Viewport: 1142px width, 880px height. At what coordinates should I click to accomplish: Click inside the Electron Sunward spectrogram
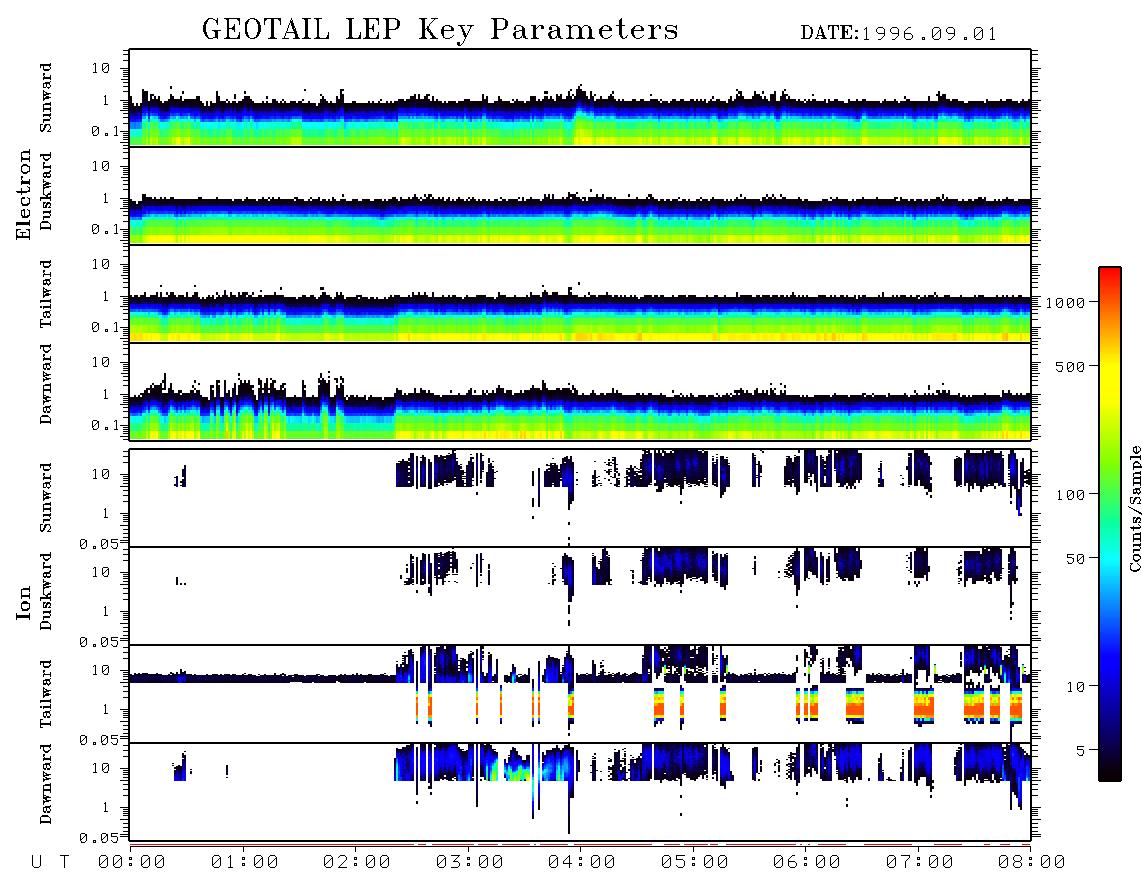[580, 98]
